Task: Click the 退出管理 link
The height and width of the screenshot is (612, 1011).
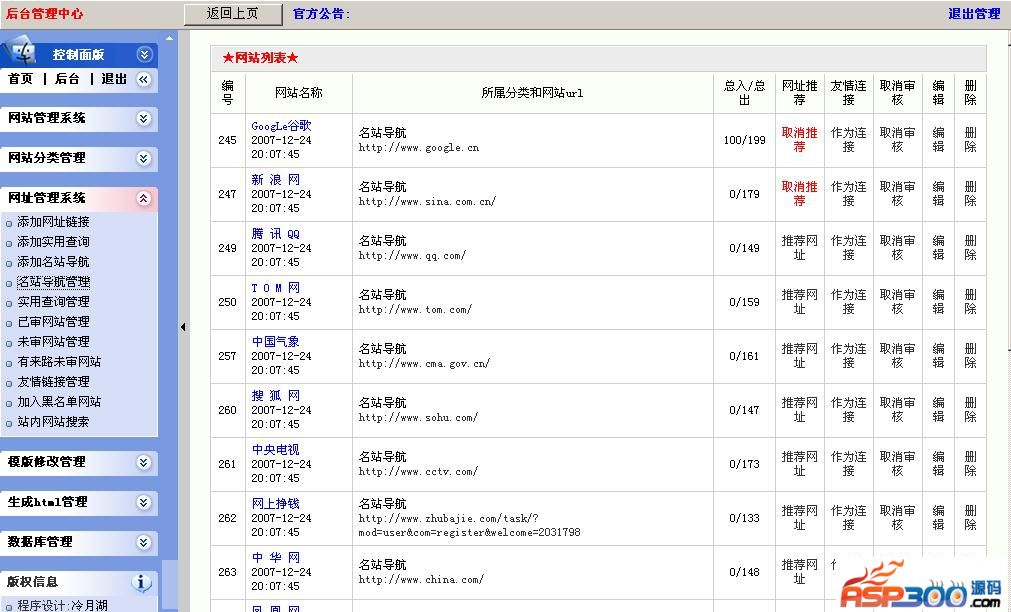Action: click(x=973, y=14)
